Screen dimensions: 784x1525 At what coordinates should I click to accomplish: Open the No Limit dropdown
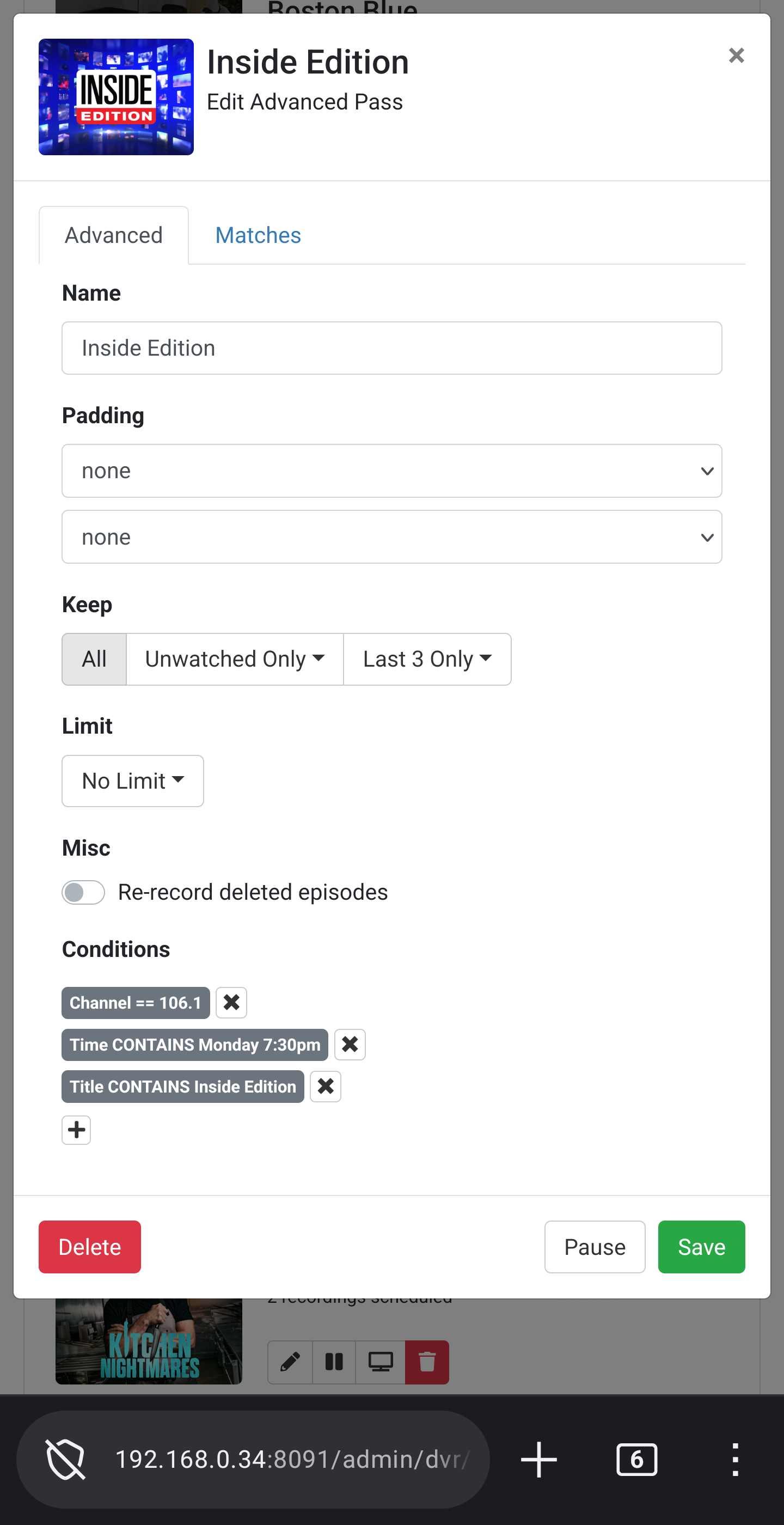click(x=132, y=781)
